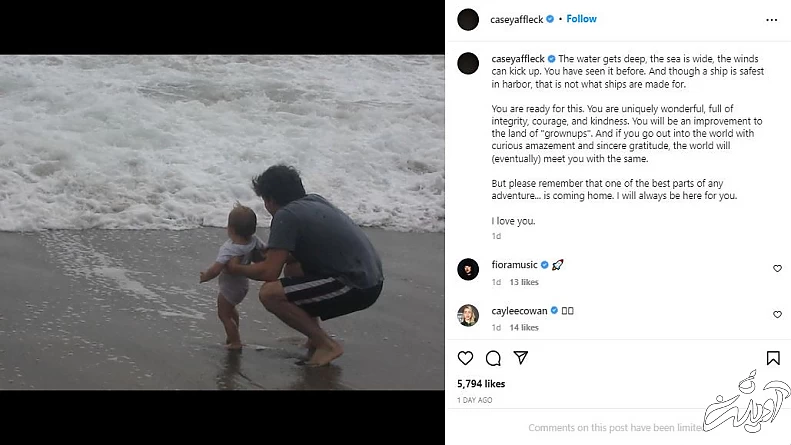Screen dimensions: 791x445
Task: Click caseyaffleck username in header
Action: 516,19
